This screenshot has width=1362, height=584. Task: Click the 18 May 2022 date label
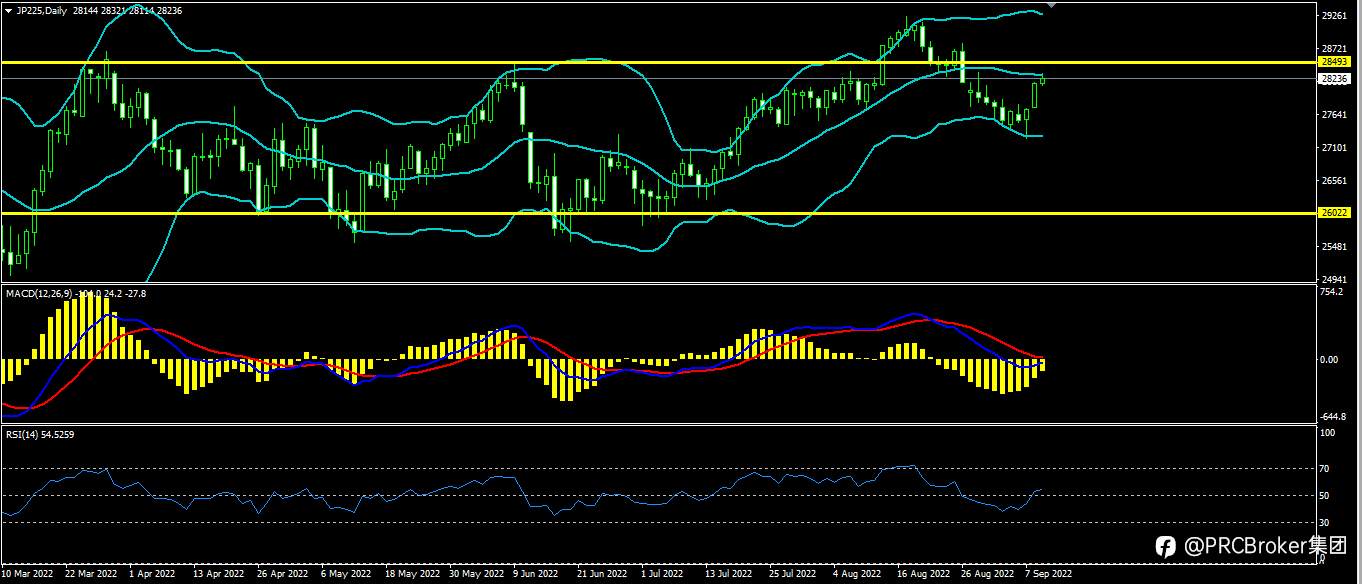pyautogui.click(x=412, y=575)
